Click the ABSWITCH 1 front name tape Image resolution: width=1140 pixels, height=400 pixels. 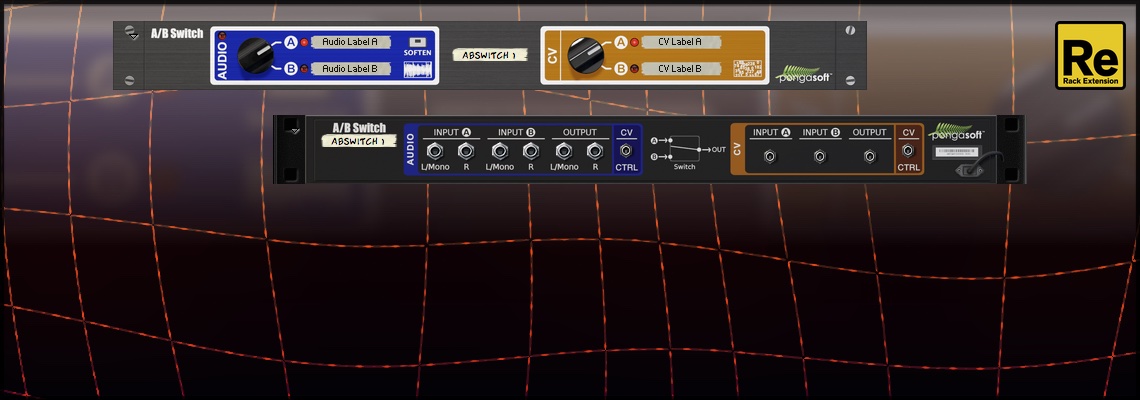[489, 55]
